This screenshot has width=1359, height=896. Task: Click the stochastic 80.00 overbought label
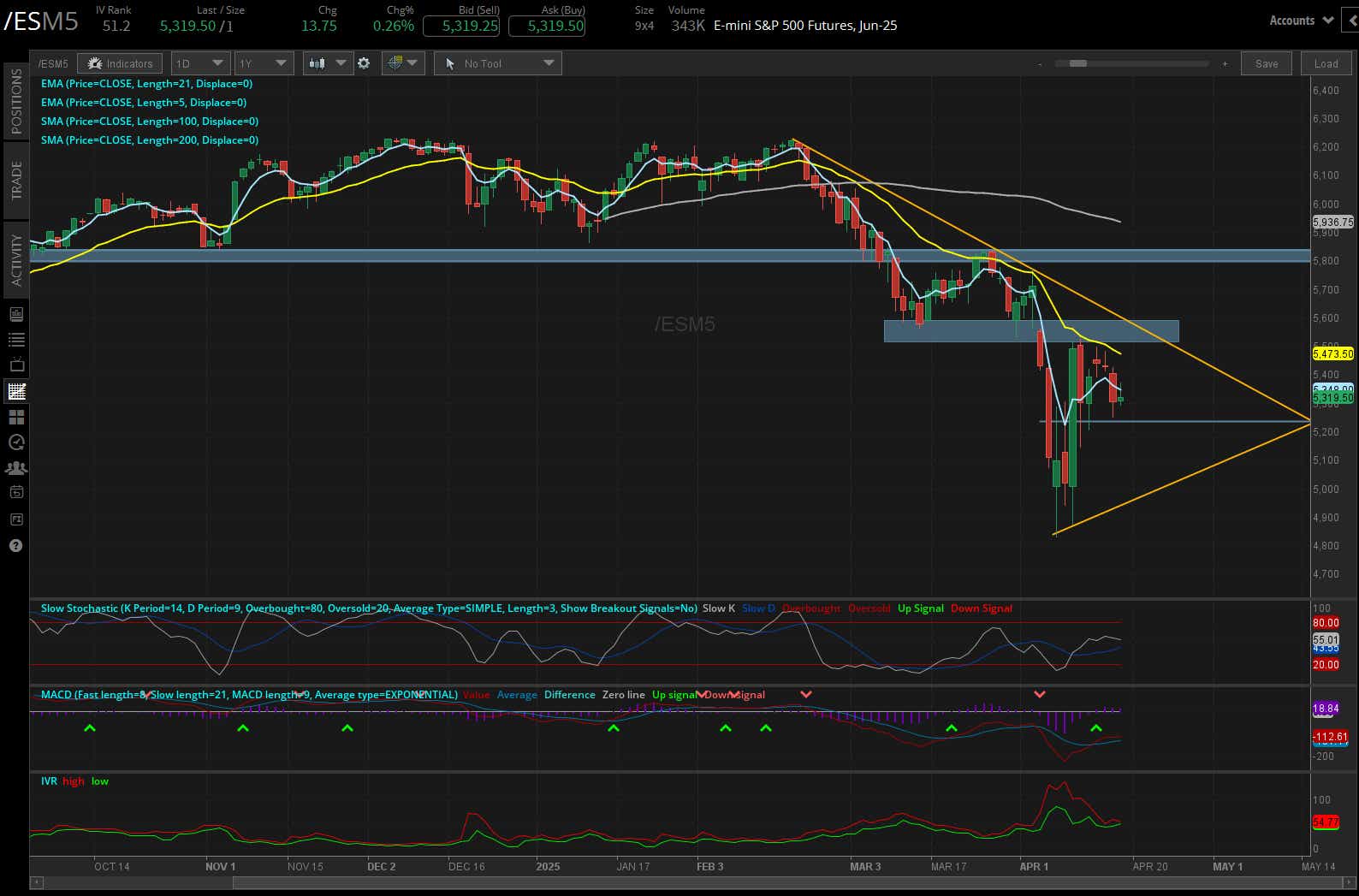coord(1326,623)
